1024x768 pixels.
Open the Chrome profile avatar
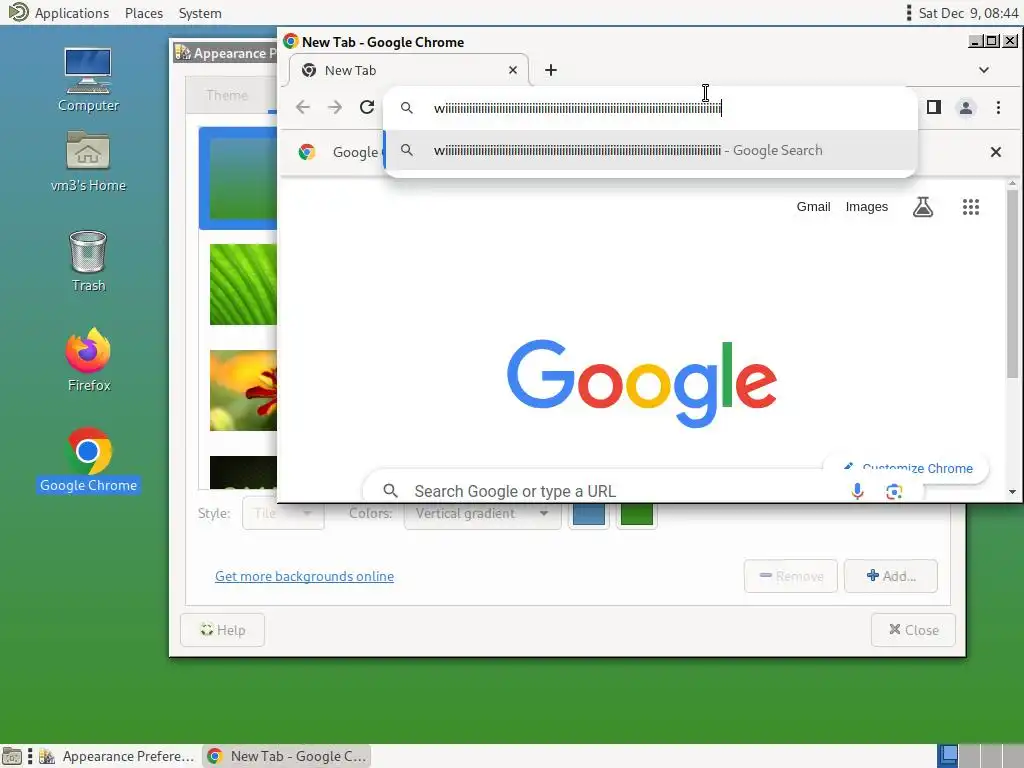[x=966, y=107]
